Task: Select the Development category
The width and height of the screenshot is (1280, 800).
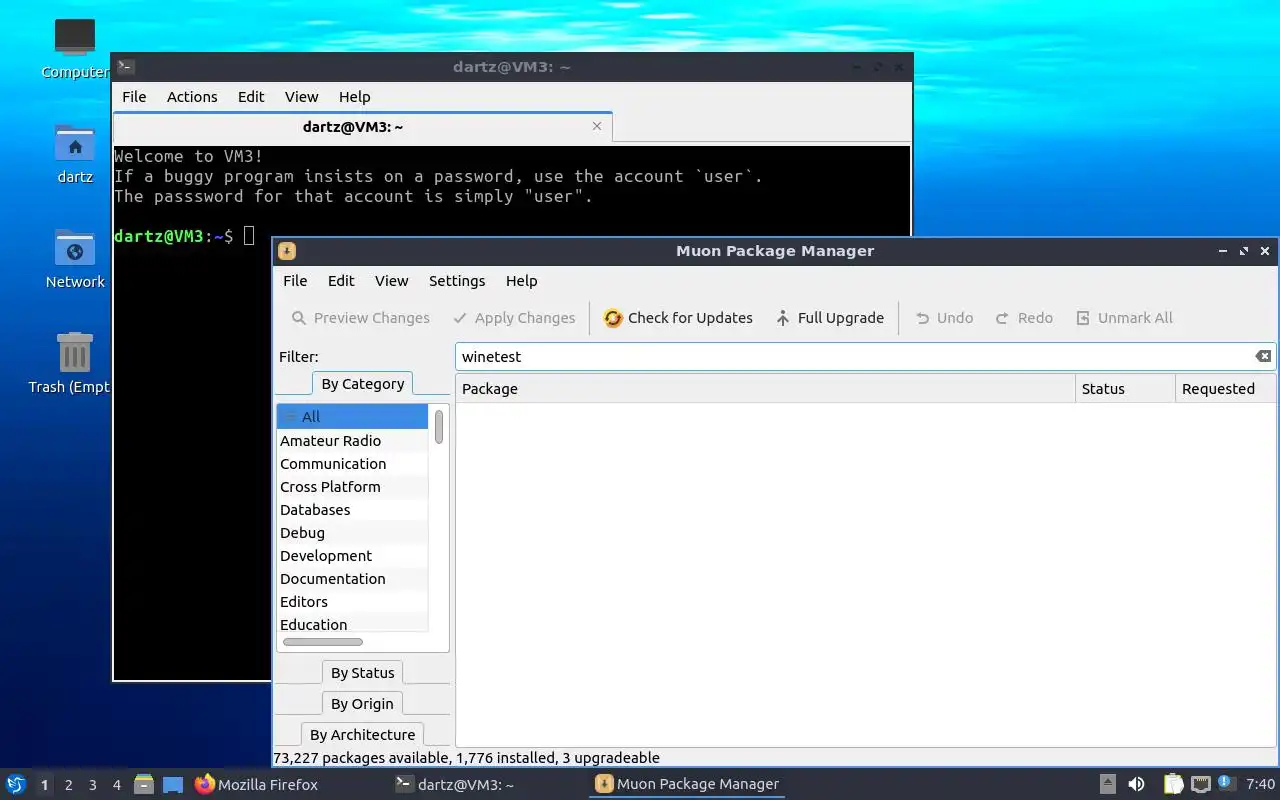Action: point(352,556)
